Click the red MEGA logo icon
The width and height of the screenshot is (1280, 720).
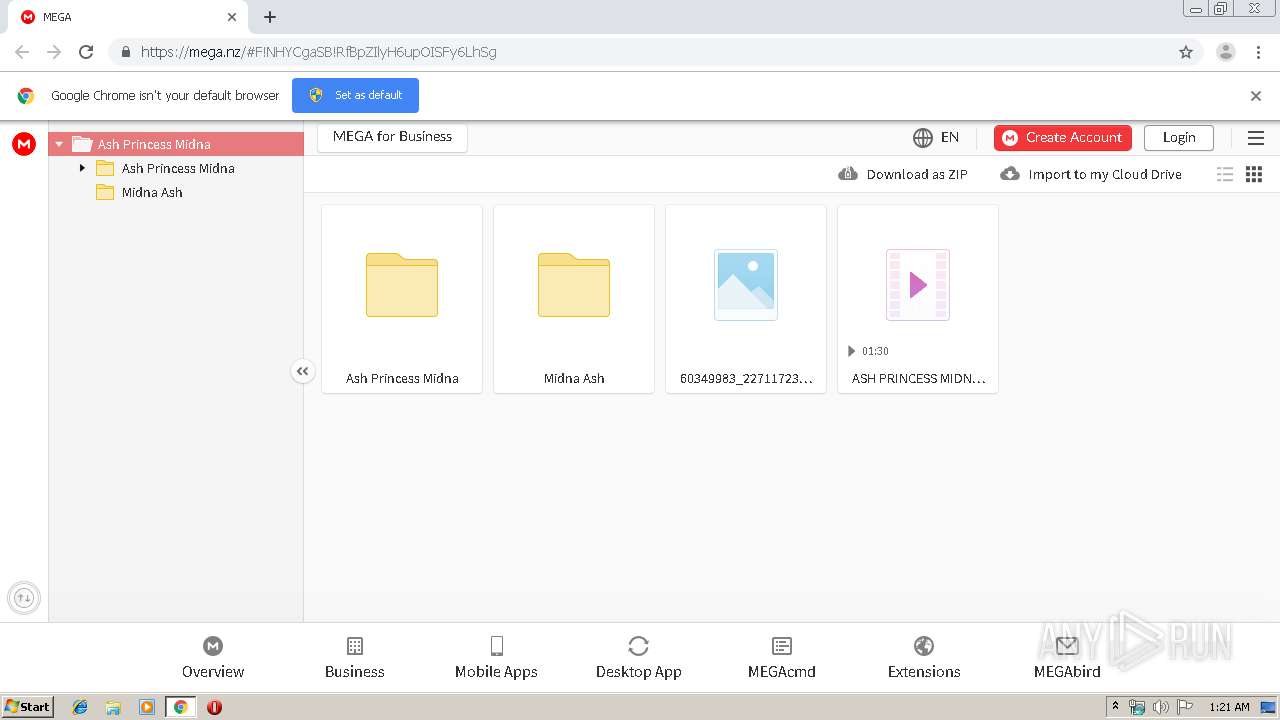pos(24,144)
